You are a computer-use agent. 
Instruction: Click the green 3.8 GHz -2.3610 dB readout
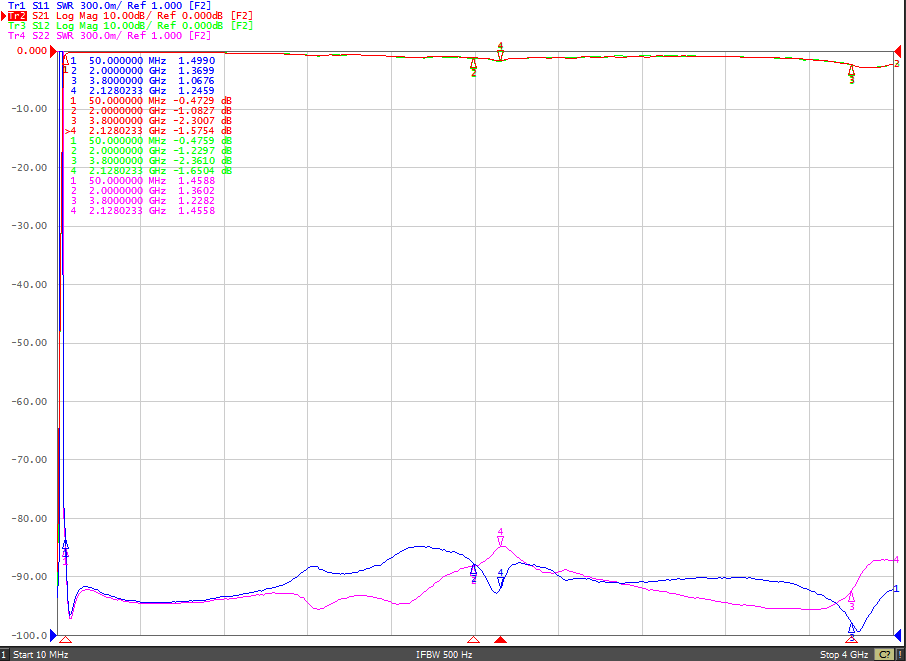[x=151, y=161]
